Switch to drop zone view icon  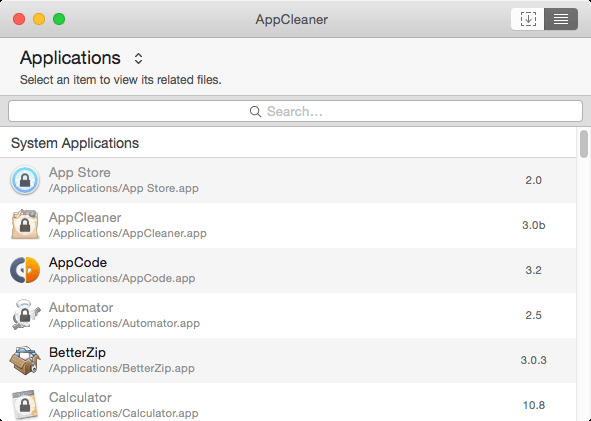528,19
